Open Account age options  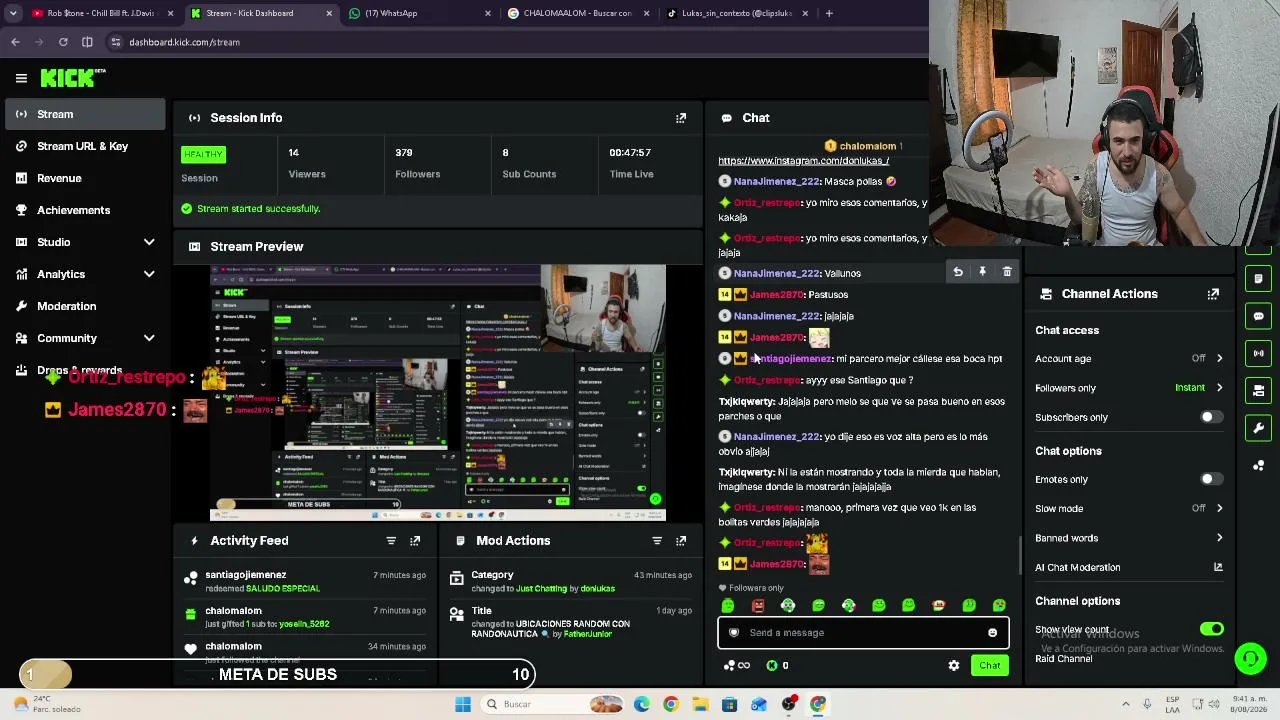tap(1129, 358)
